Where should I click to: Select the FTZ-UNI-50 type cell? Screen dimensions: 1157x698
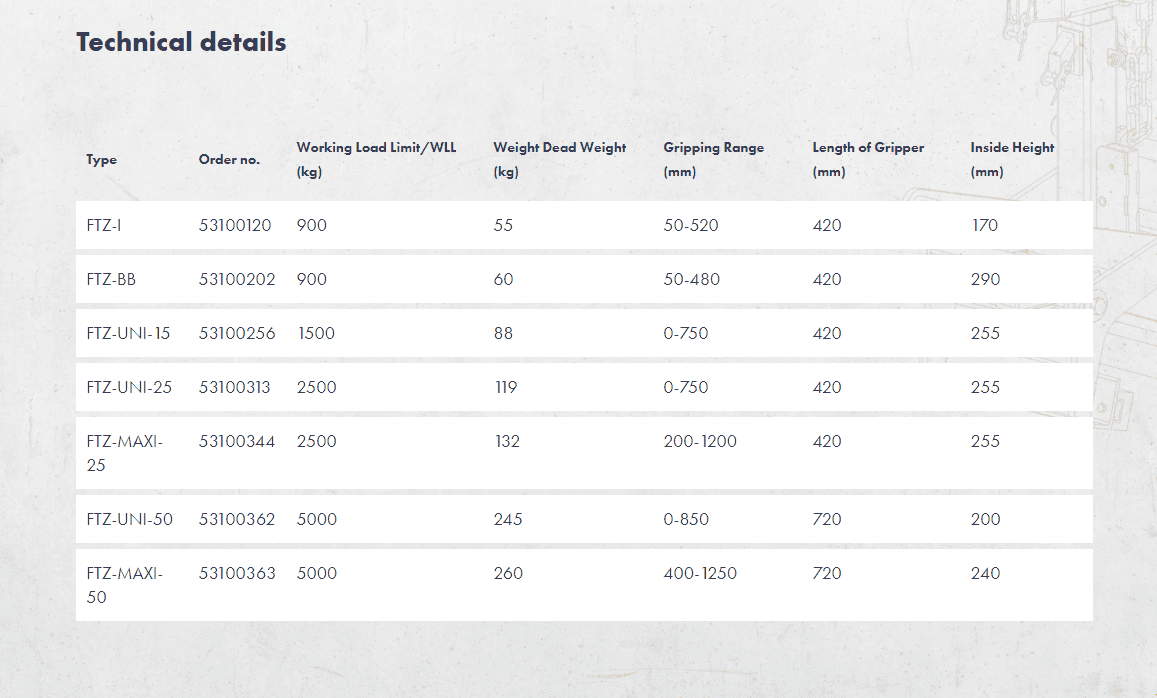point(129,520)
